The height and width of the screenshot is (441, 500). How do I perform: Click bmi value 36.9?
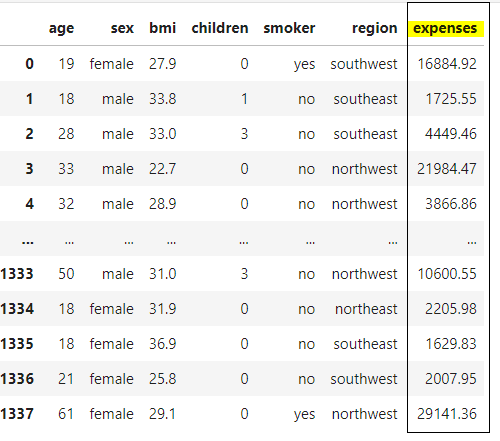162,344
